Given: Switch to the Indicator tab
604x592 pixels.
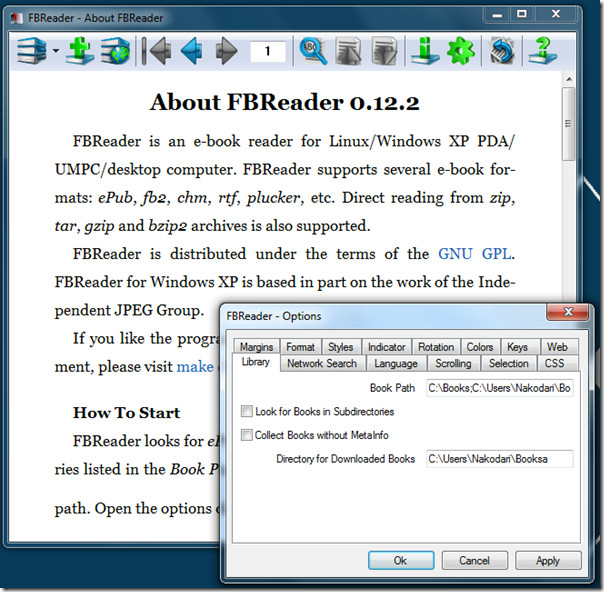Looking at the screenshot, I should (386, 347).
